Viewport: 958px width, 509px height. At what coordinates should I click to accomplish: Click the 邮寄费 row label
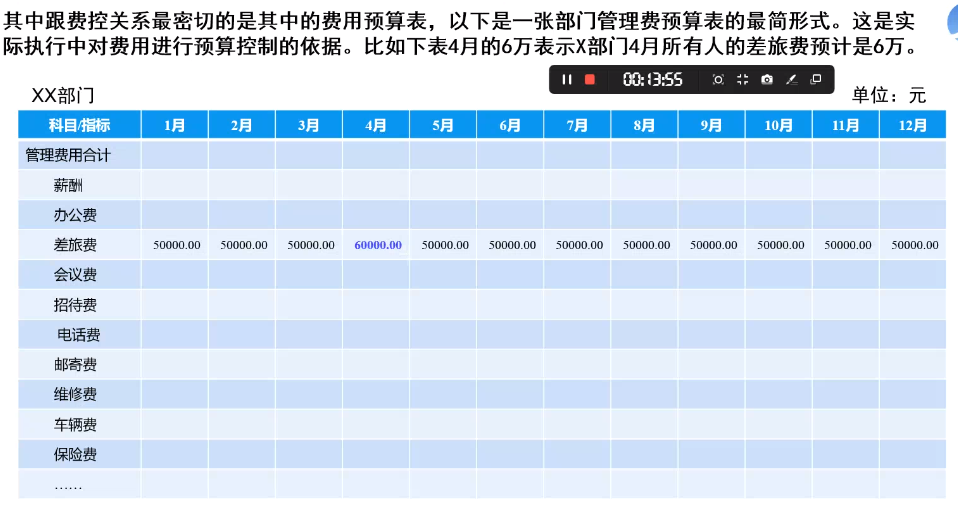[75, 365]
